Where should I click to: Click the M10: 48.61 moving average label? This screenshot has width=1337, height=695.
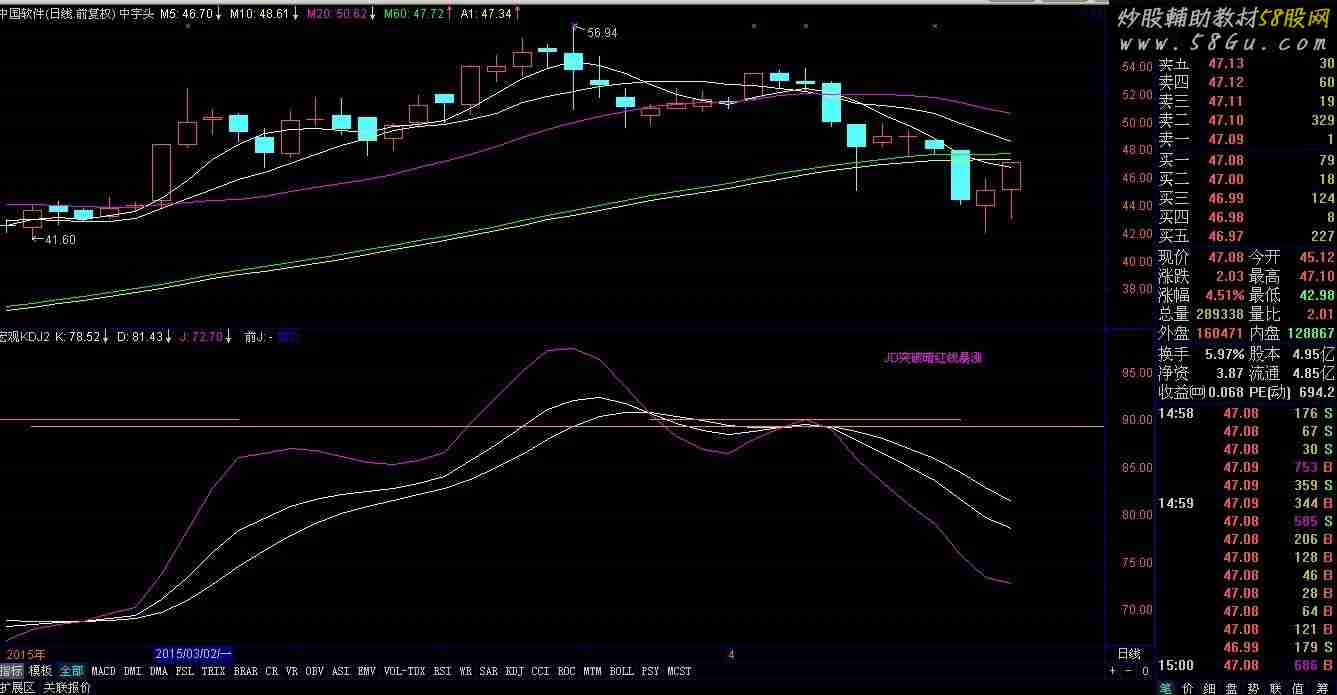[x=260, y=14]
